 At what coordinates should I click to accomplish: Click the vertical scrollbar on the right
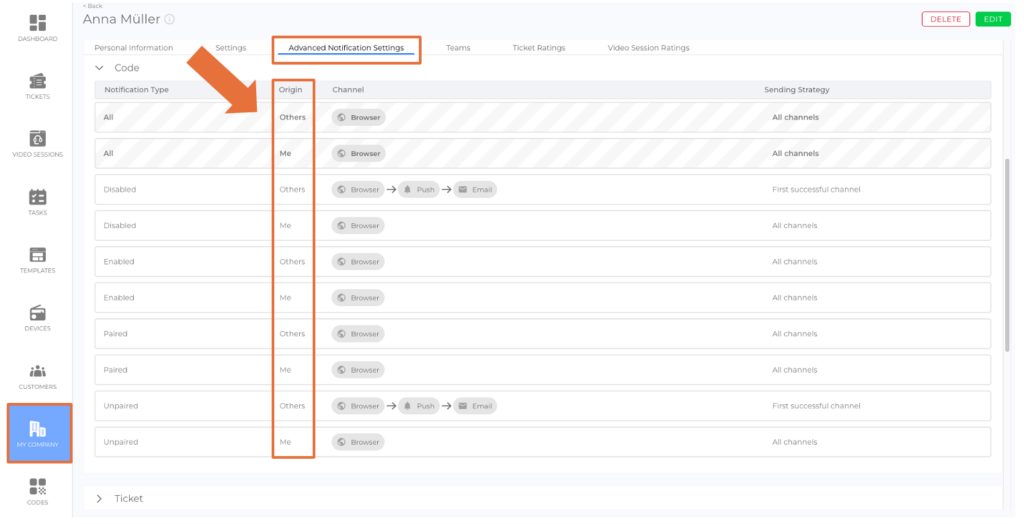(x=1007, y=250)
